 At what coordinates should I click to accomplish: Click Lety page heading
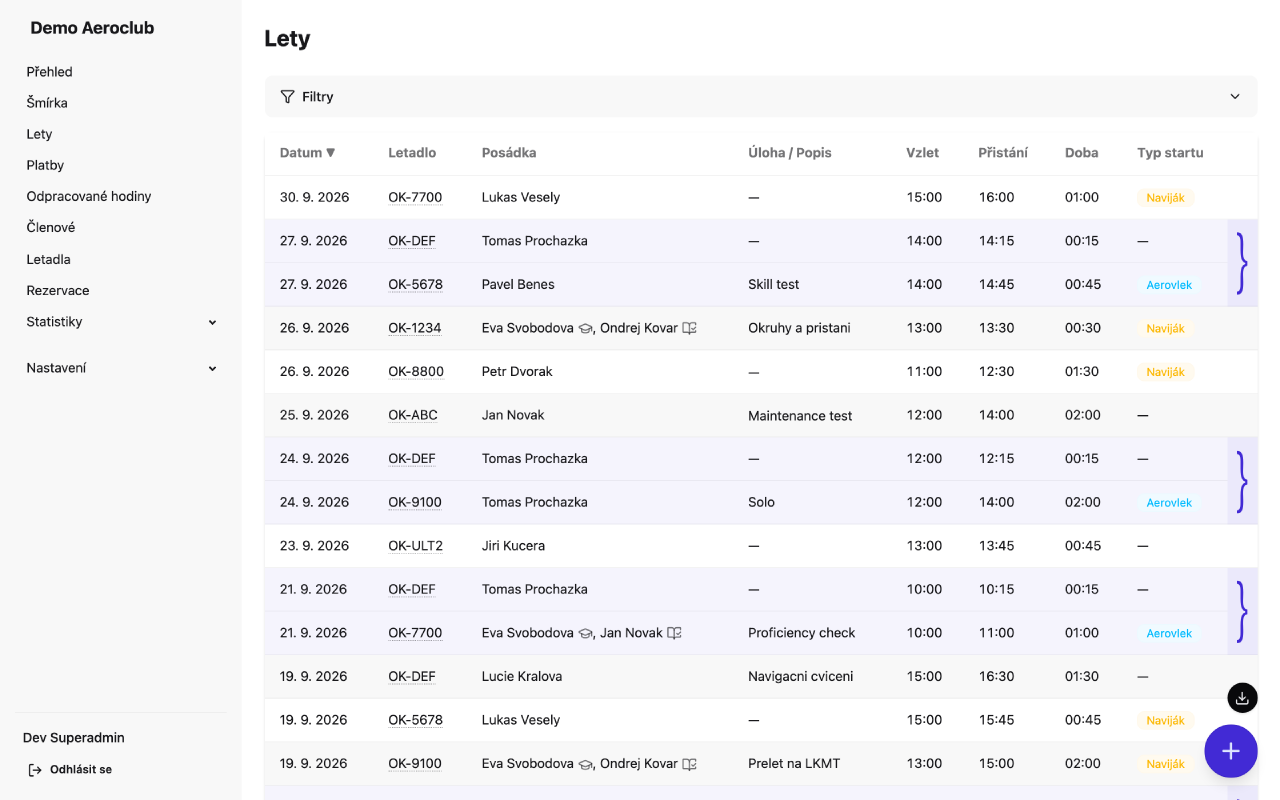coord(287,39)
